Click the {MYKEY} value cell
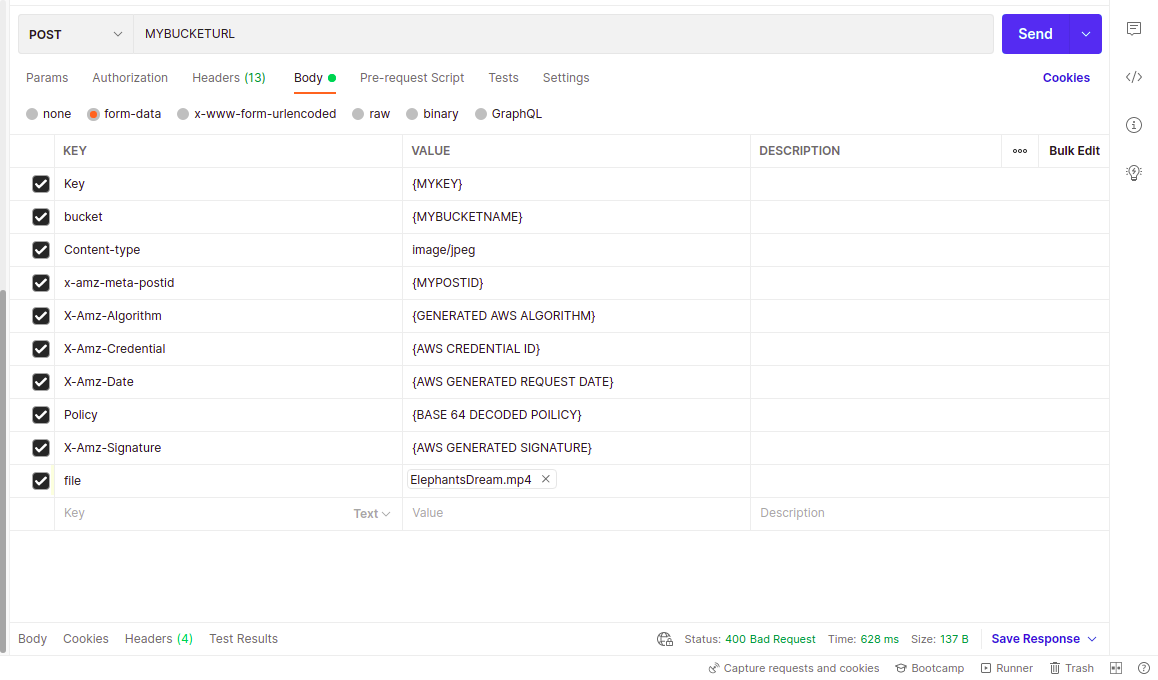 coord(576,184)
